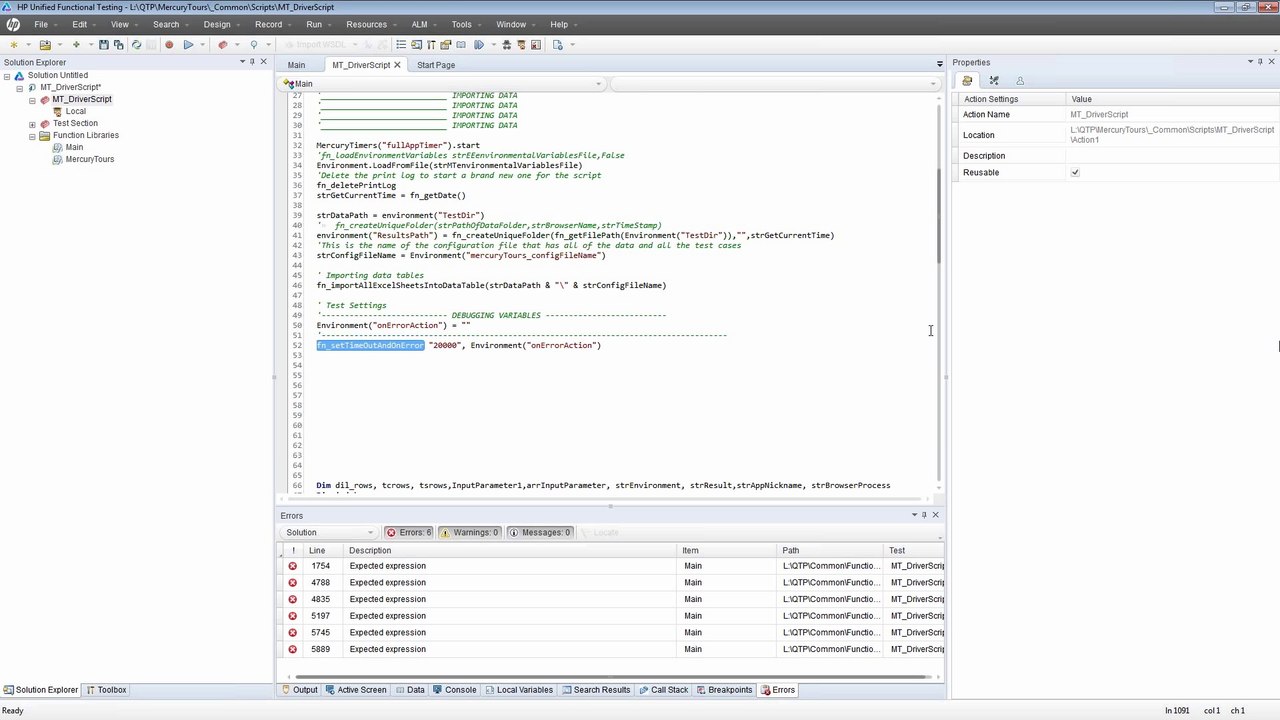
Task: Click the Open folder toolbar icon
Action: click(x=45, y=45)
